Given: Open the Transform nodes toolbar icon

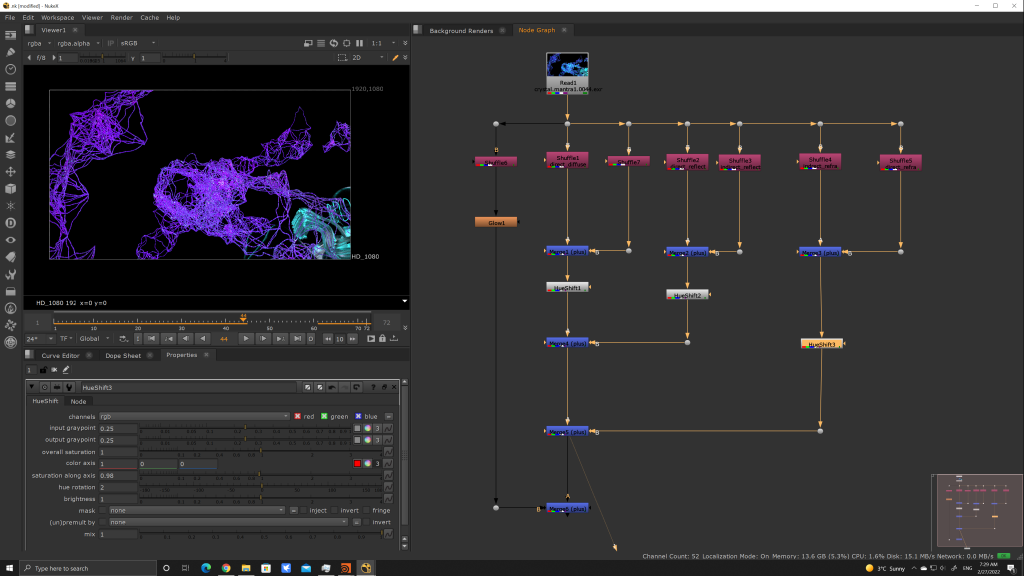Looking at the screenshot, I should [x=10, y=171].
